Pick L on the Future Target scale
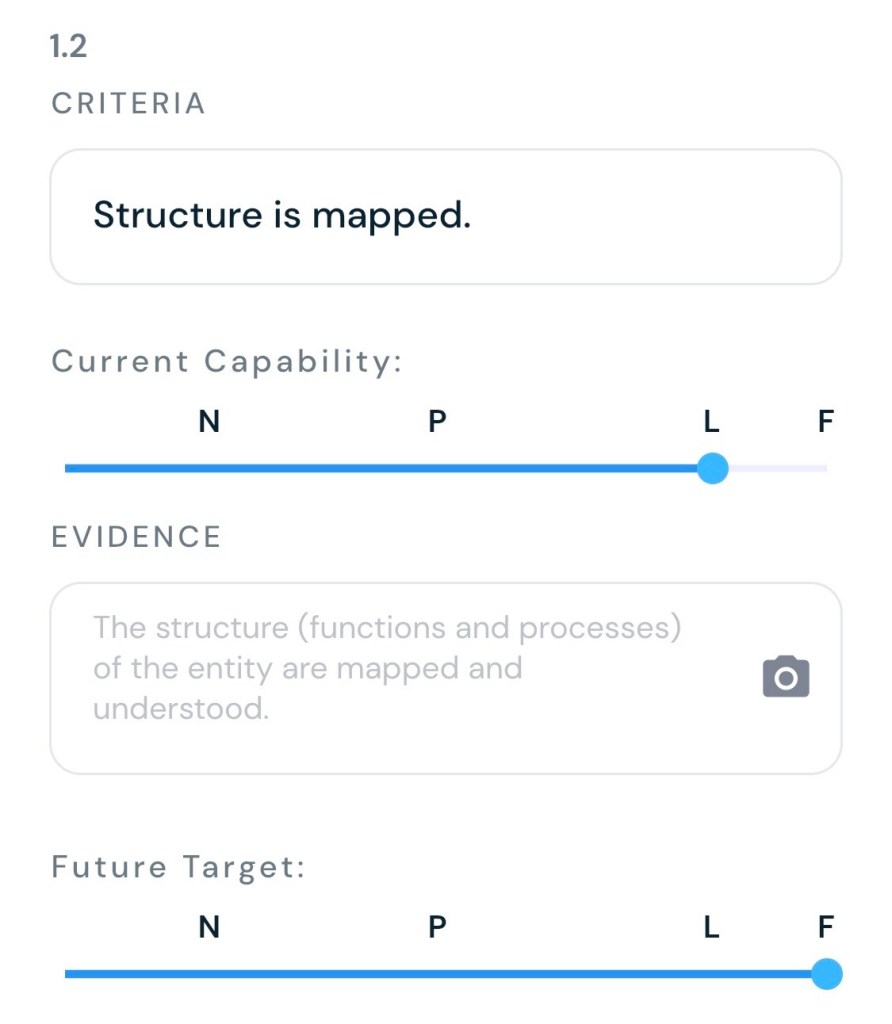892x1024 pixels. pyautogui.click(x=711, y=928)
